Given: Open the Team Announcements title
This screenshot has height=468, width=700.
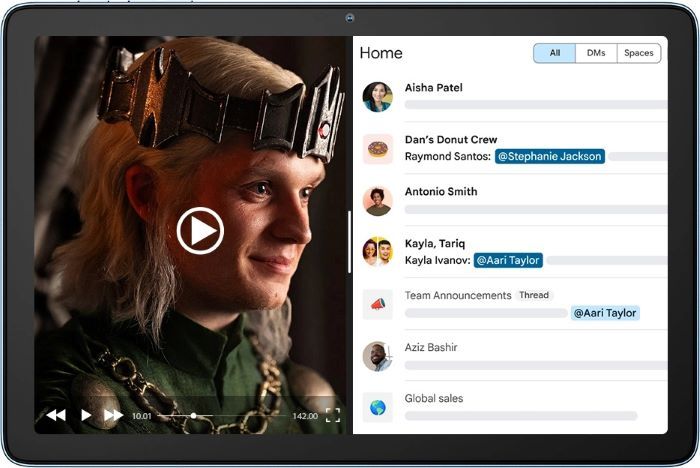Looking at the screenshot, I should 458,295.
